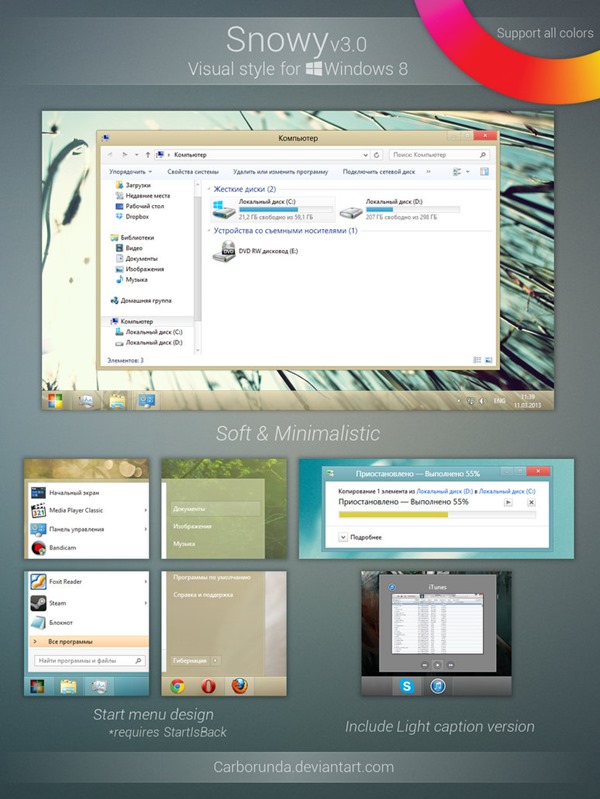Viewport: 600px width, 799px height.
Task: Click Подключить сетевой диск
Action: [379, 172]
